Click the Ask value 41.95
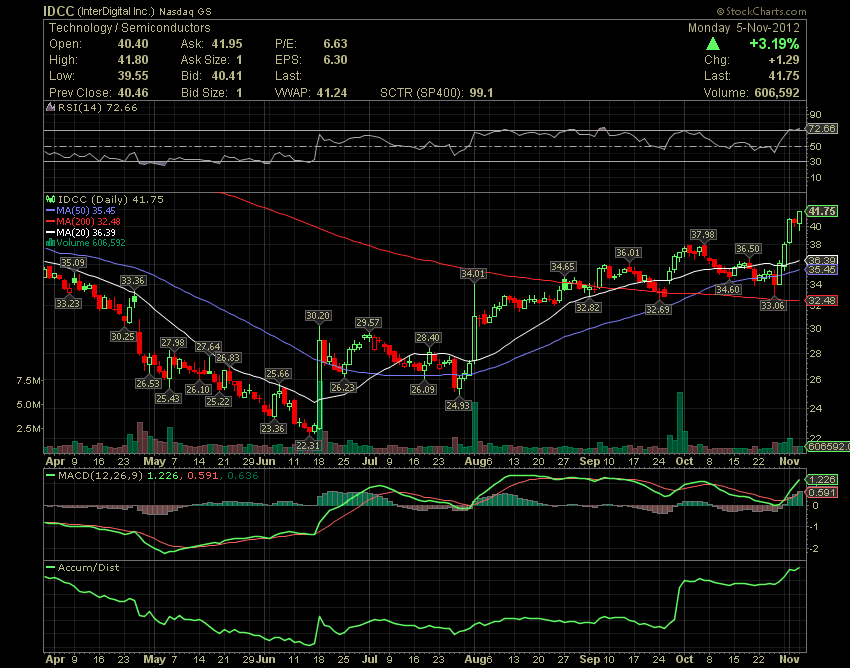The image size is (850, 668). pyautogui.click(x=227, y=44)
